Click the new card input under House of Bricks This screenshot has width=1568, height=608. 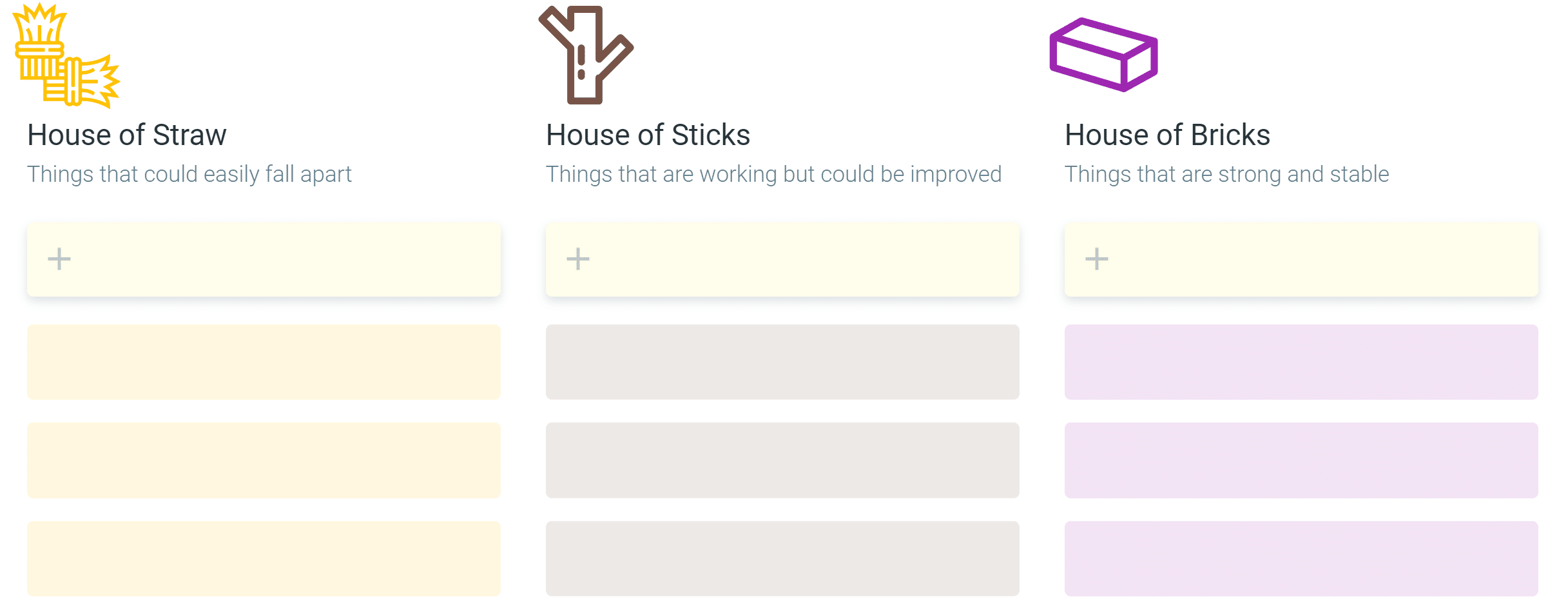point(1301,260)
